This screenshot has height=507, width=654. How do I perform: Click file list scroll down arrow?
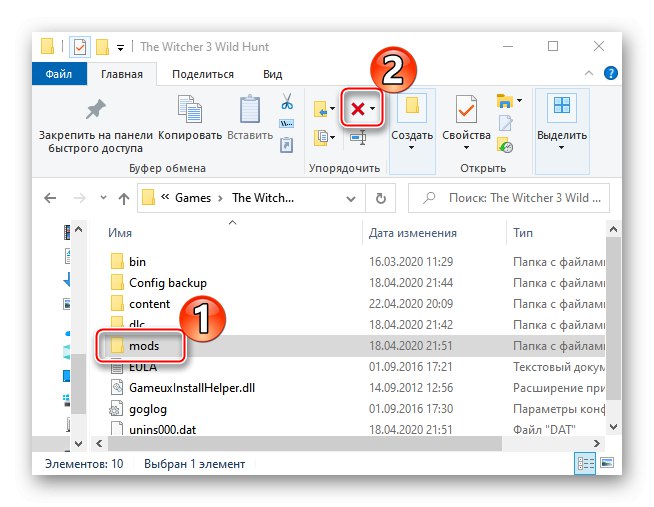click(613, 427)
